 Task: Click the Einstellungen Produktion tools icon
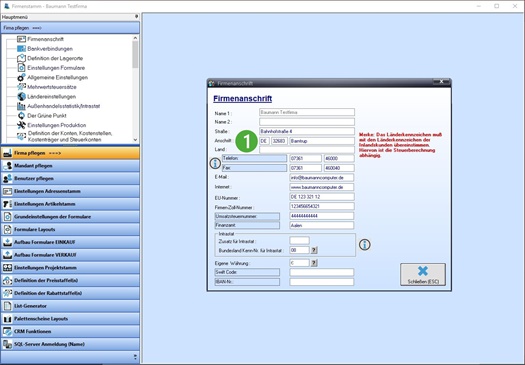point(21,125)
